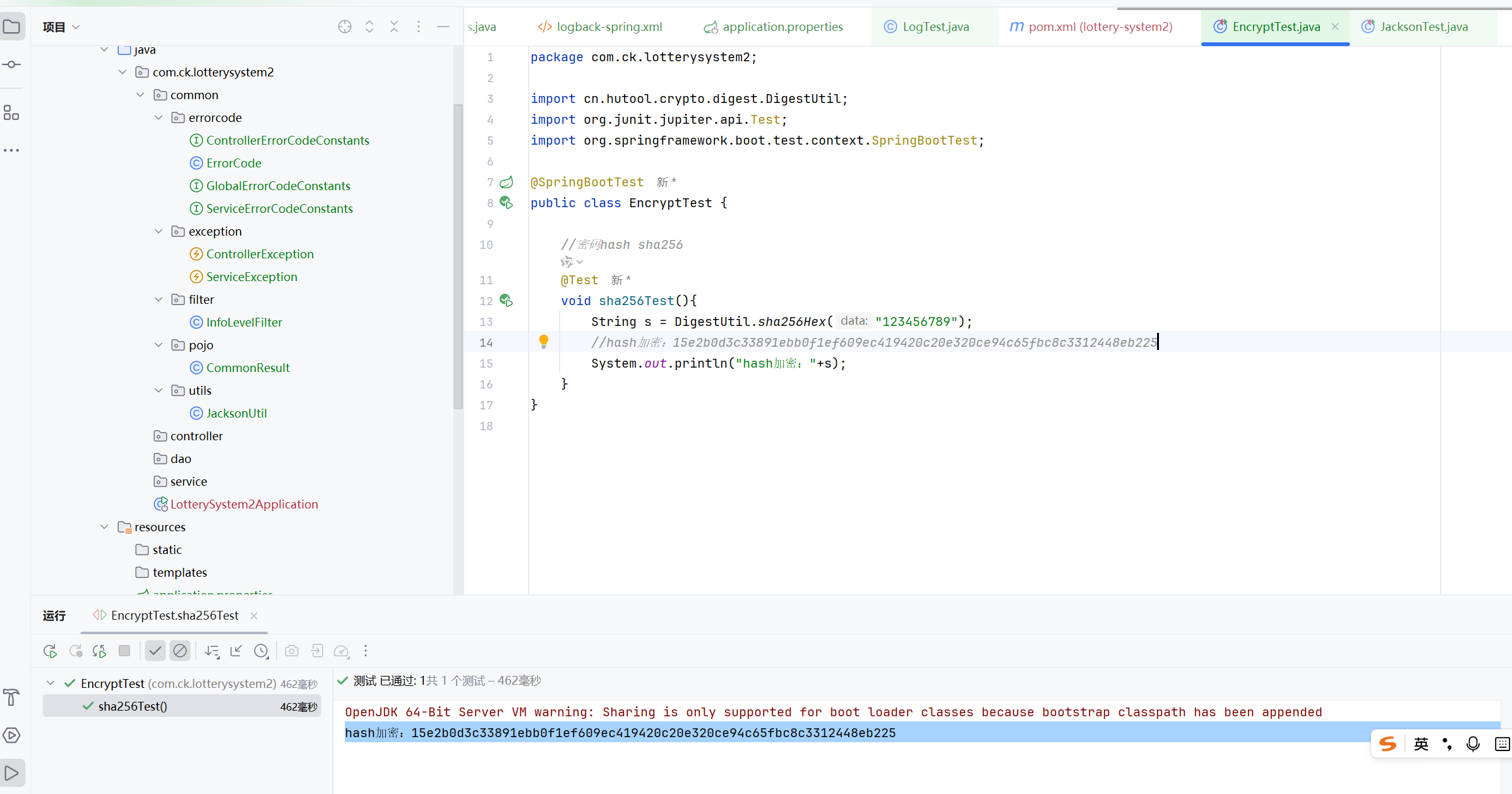1512x794 pixels.
Task: Open the test history clock icon
Action: click(x=261, y=651)
